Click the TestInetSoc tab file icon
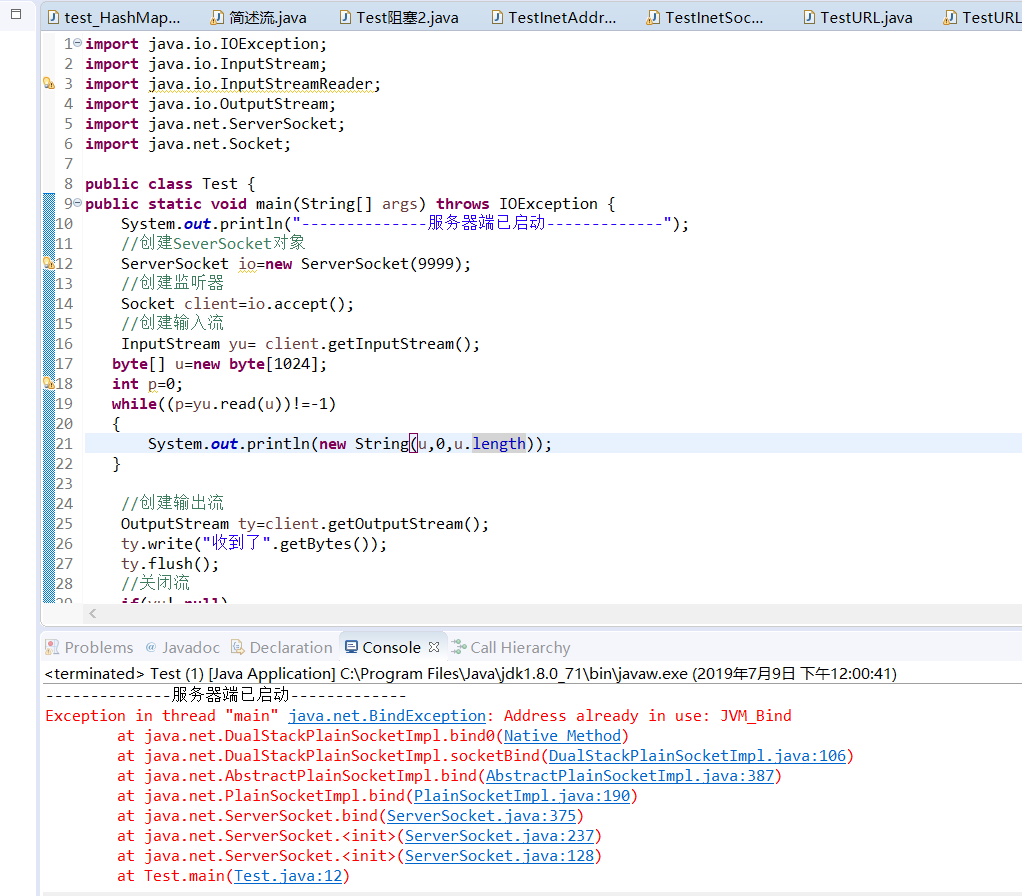Image resolution: width=1022 pixels, height=896 pixels. coord(652,18)
